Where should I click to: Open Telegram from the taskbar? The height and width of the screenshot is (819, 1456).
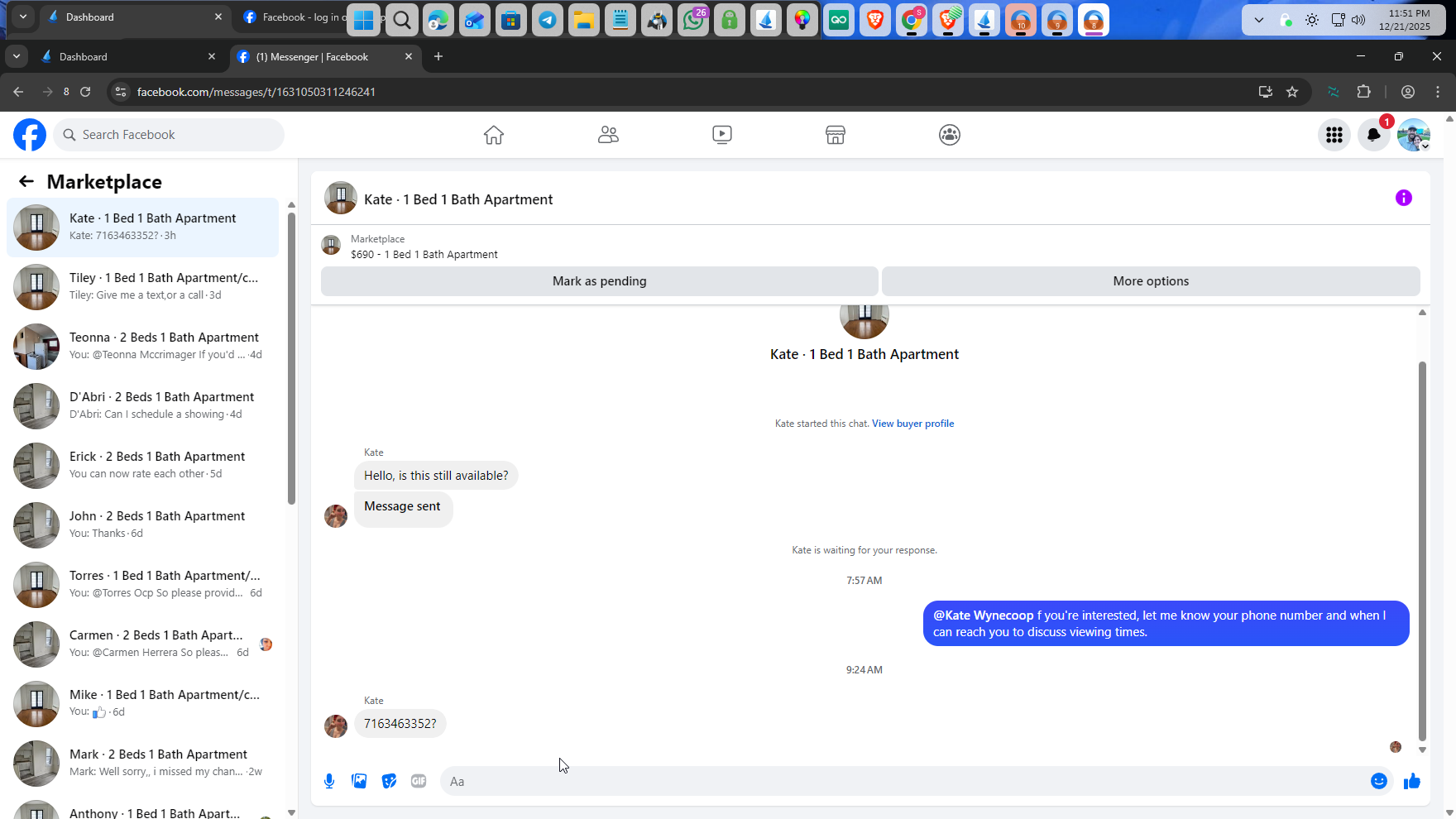point(548,21)
